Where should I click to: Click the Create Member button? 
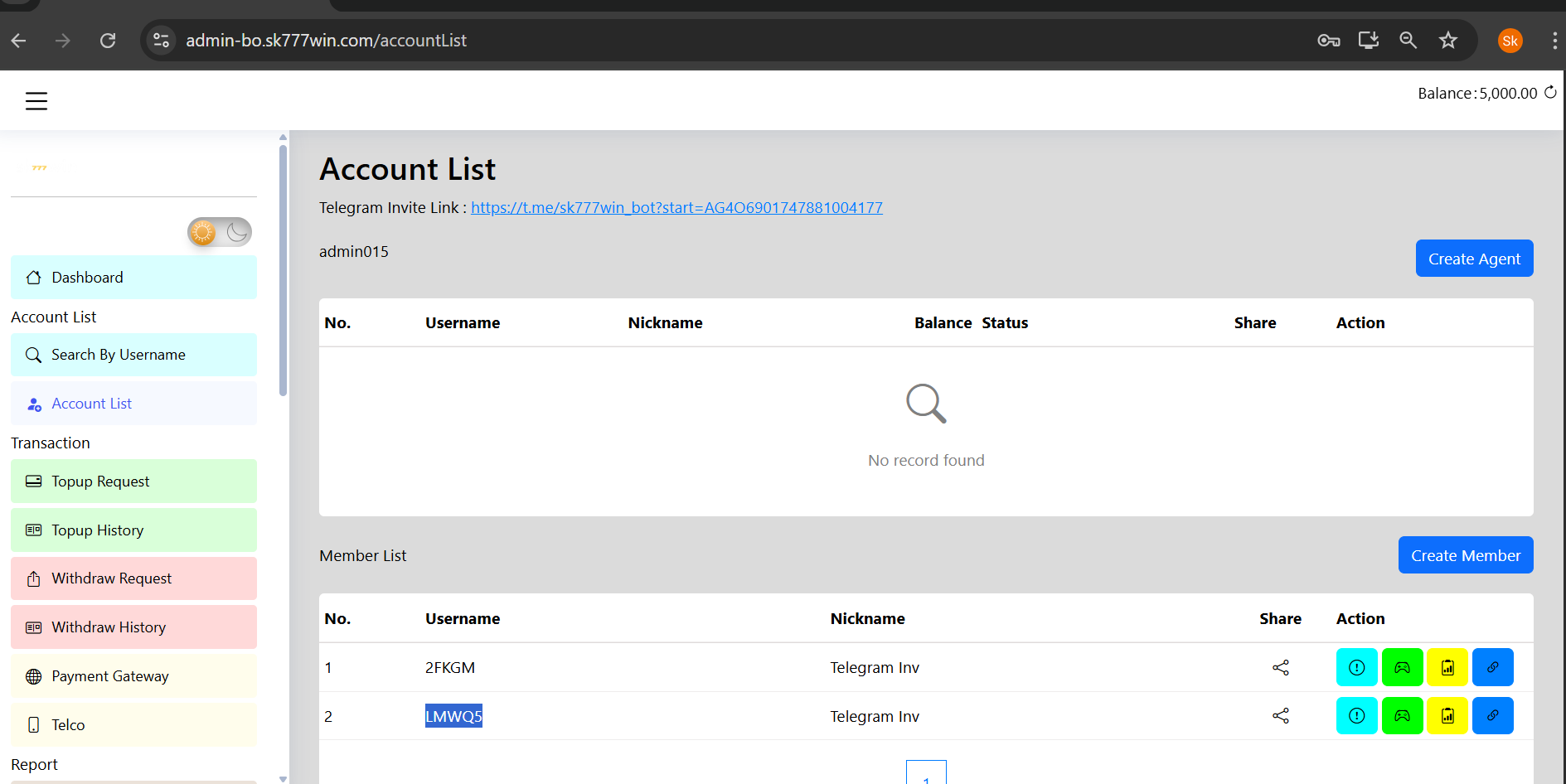(1465, 555)
